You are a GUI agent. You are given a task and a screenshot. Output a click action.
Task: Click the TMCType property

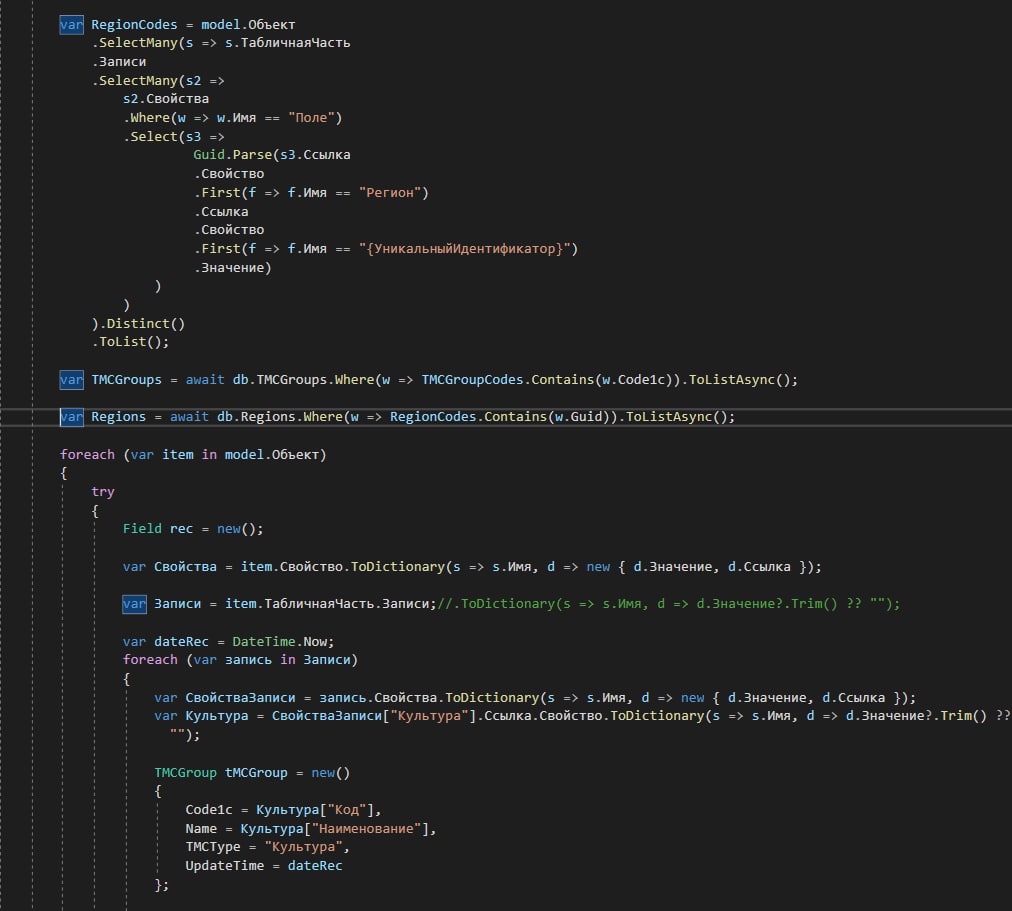pos(213,847)
